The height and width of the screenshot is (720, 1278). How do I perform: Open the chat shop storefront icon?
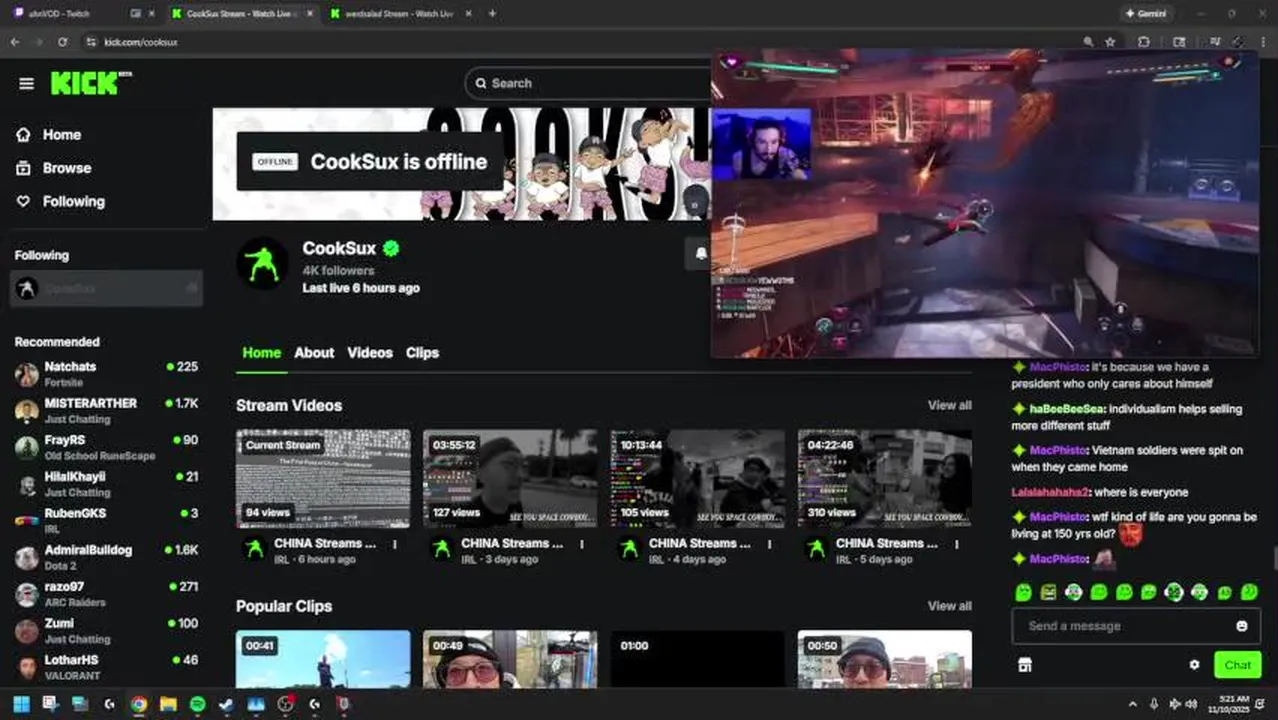1024,664
